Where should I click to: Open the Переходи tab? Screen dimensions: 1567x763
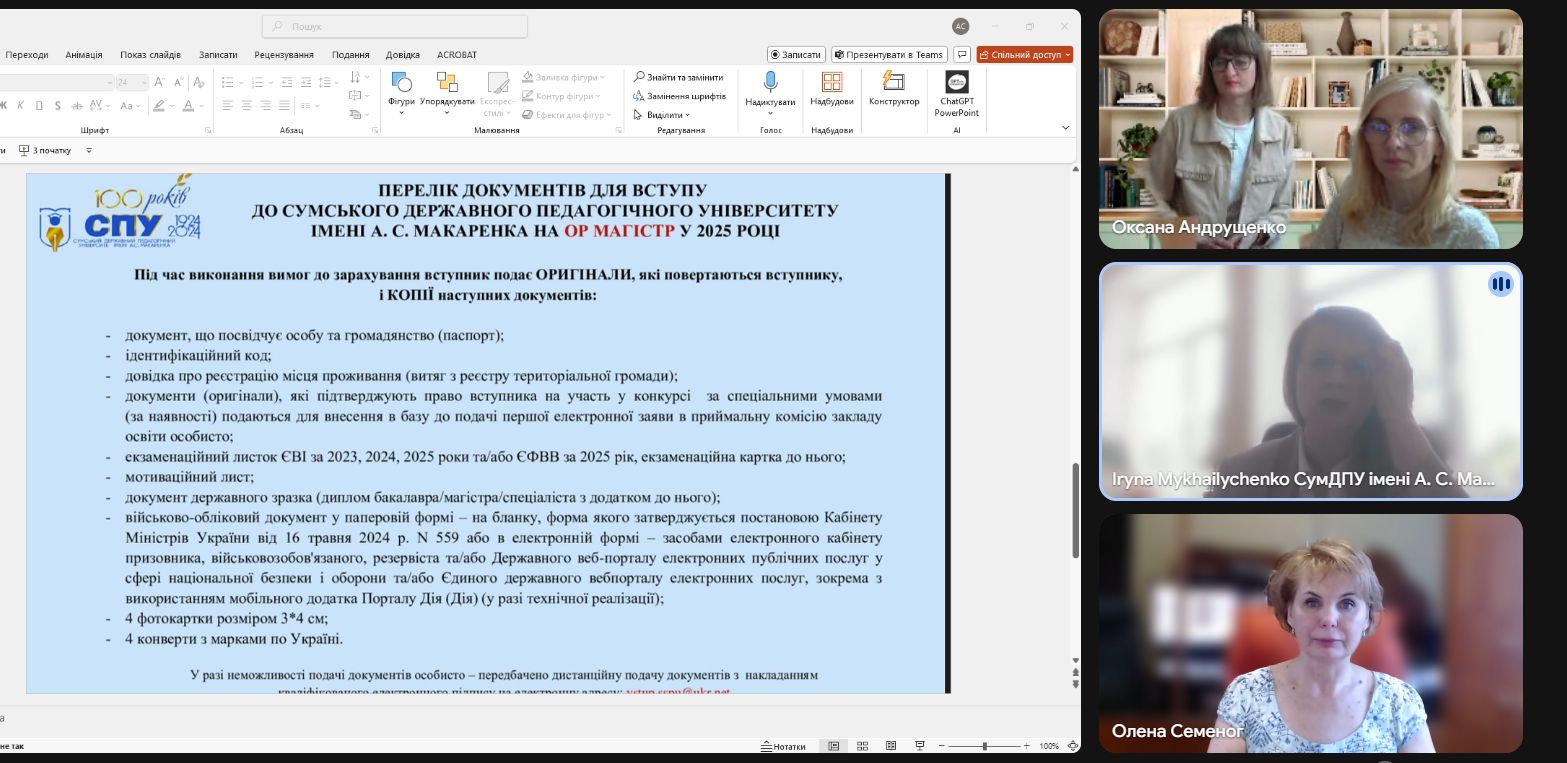27,54
